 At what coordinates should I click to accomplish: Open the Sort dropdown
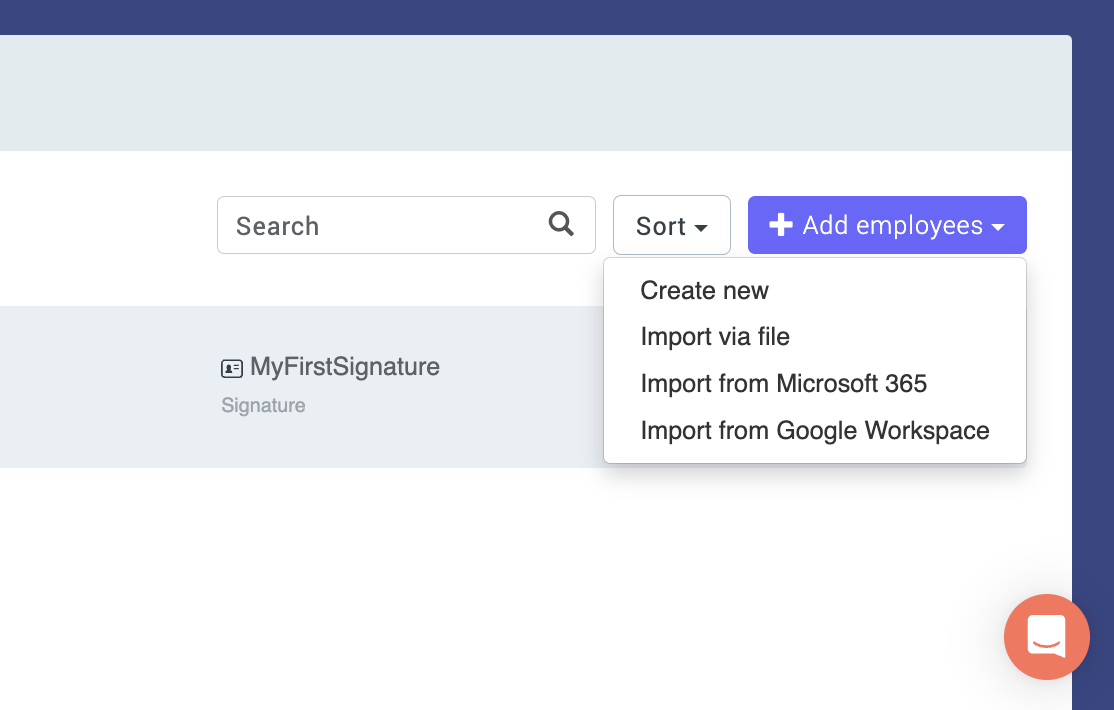[671, 225]
